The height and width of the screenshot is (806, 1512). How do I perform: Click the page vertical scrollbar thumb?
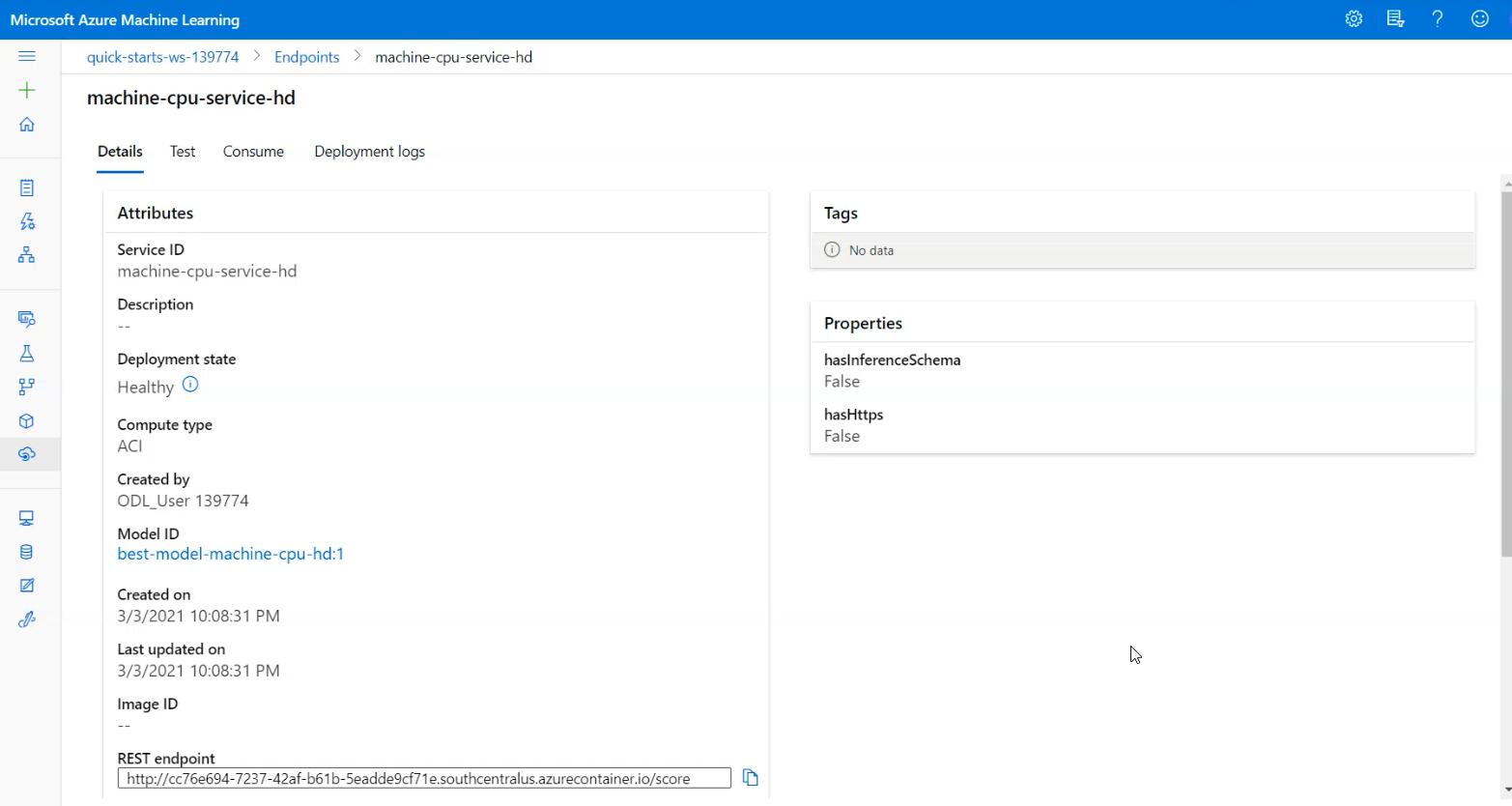tap(1506, 374)
